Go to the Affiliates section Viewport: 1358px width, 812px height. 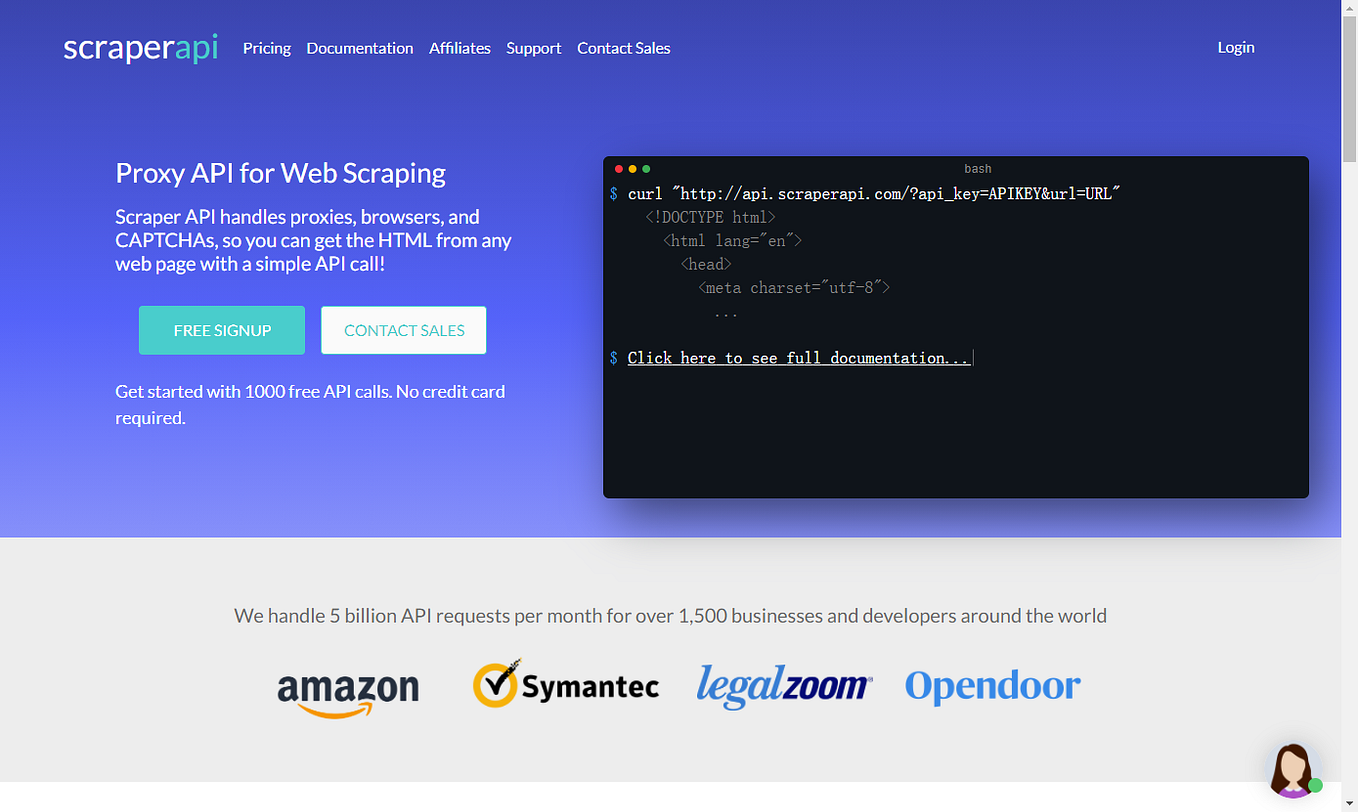(459, 48)
